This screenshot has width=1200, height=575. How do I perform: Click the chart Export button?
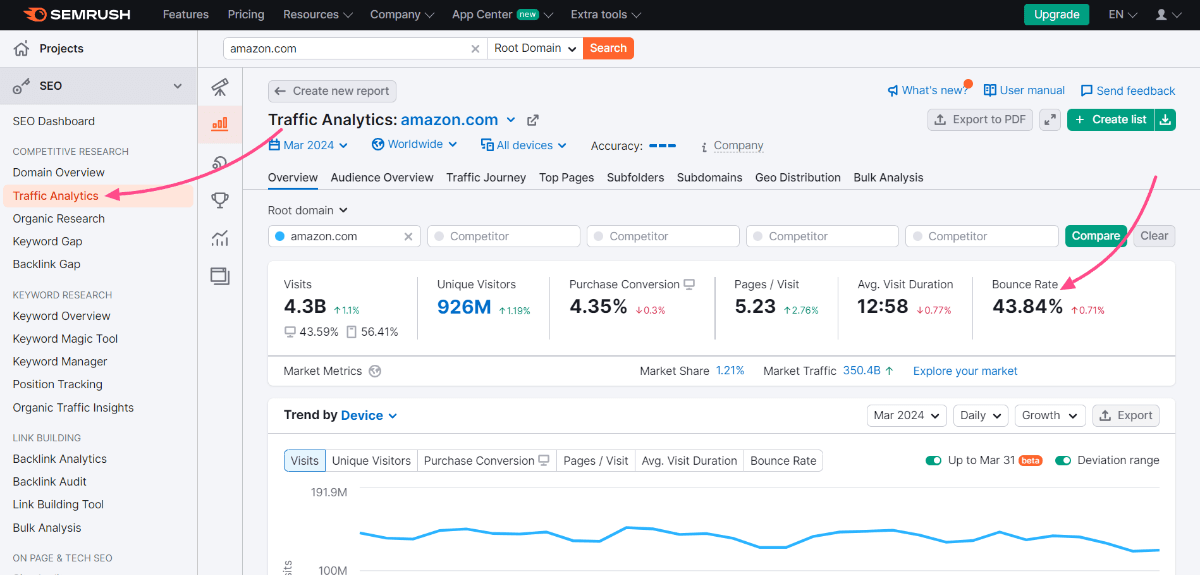[1126, 415]
